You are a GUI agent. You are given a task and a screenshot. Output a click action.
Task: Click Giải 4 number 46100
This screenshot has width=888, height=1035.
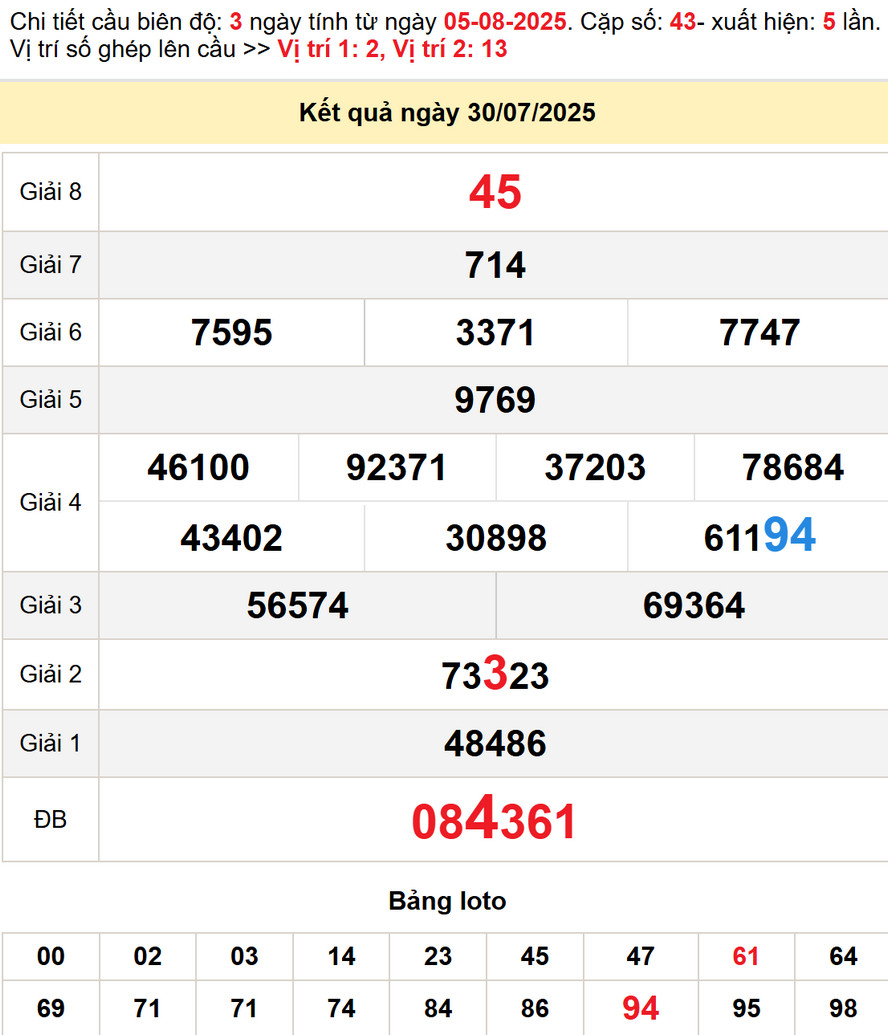coord(198,467)
